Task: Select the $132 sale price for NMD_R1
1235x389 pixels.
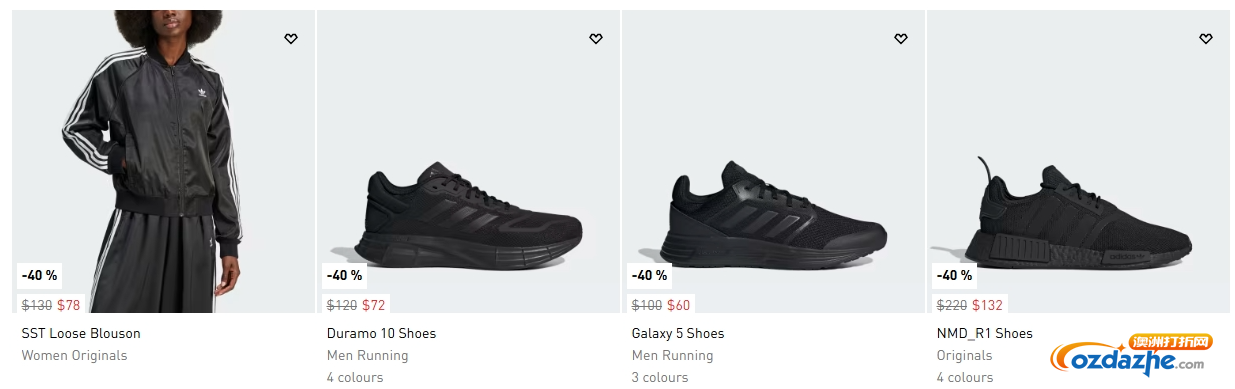Action: pos(986,305)
